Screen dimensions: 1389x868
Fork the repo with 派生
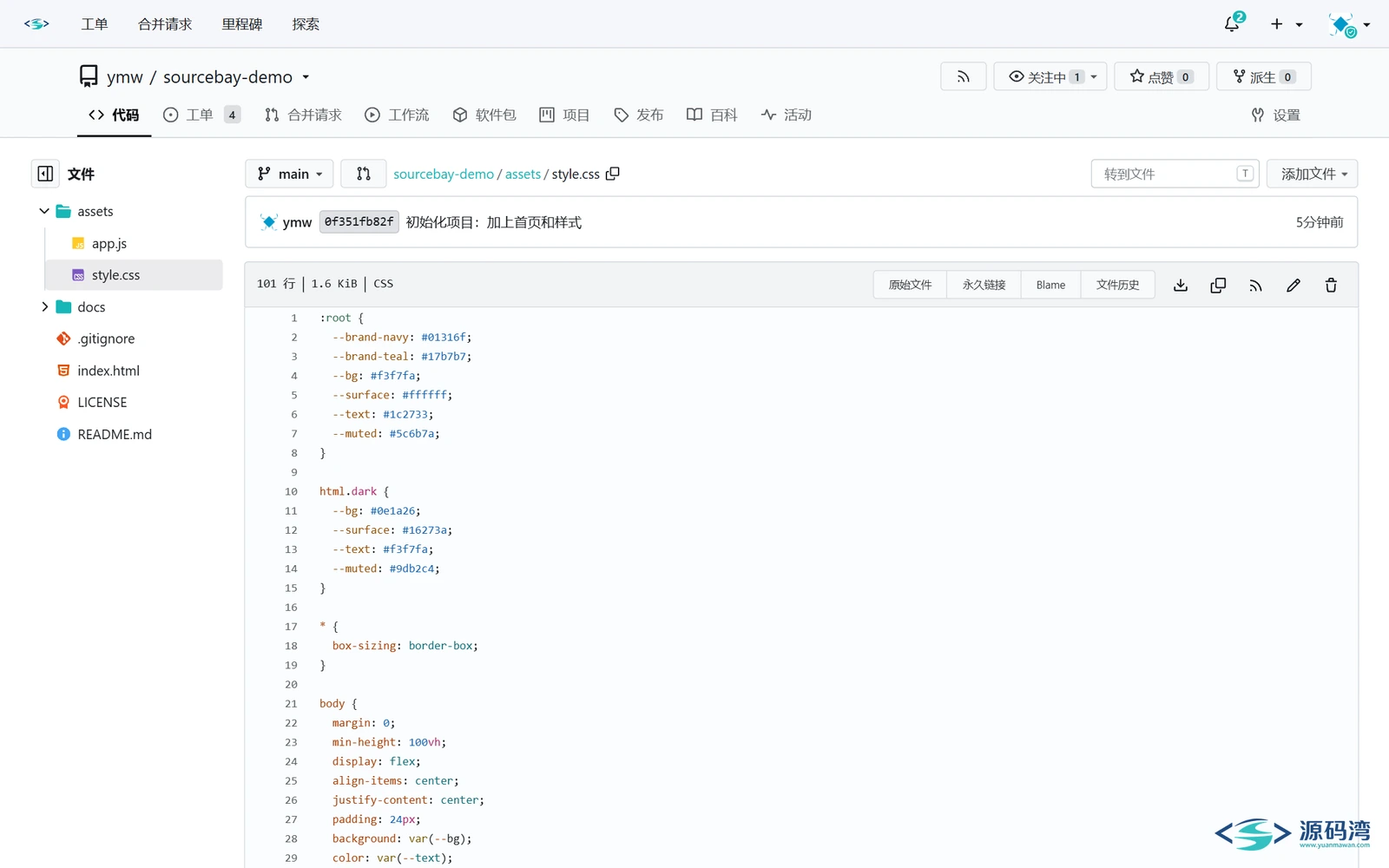coord(1263,76)
